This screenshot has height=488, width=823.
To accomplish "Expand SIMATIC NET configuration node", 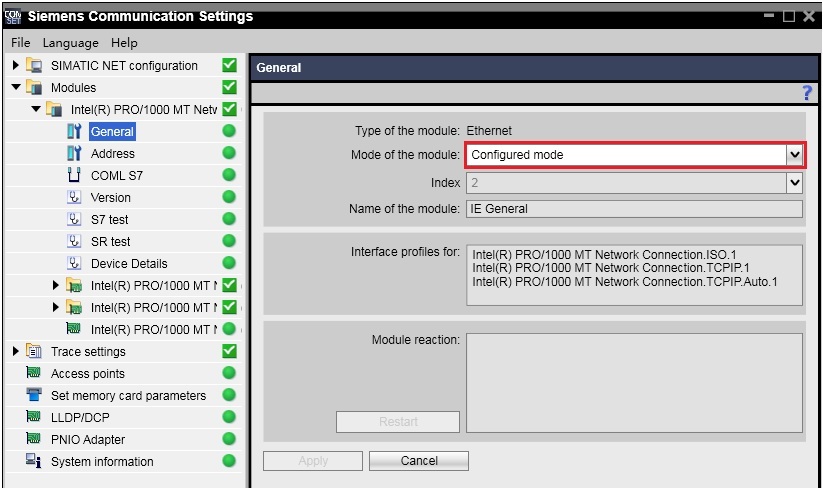I will [x=15, y=66].
